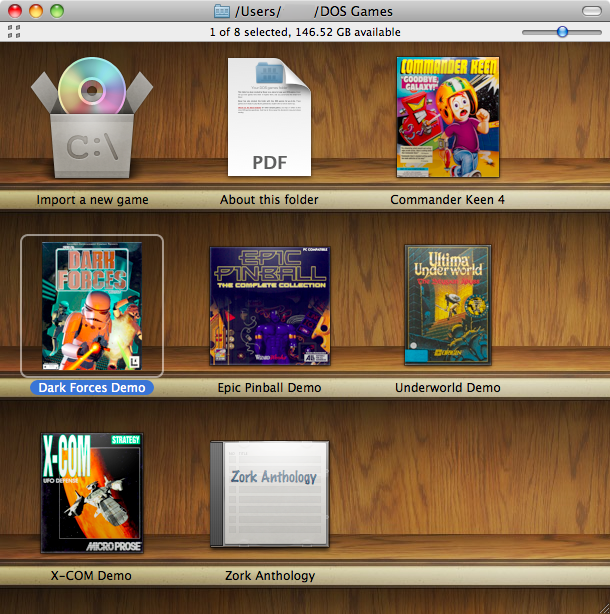Click the 'Epic Pinball Demo' text label

(x=269, y=387)
